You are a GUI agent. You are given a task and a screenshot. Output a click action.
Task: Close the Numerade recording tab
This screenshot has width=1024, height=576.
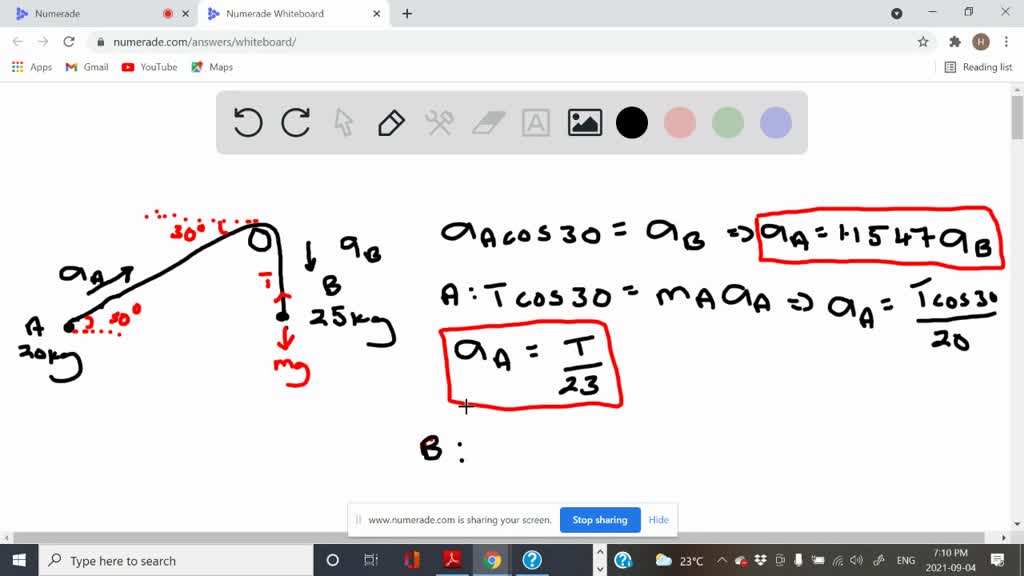185,14
